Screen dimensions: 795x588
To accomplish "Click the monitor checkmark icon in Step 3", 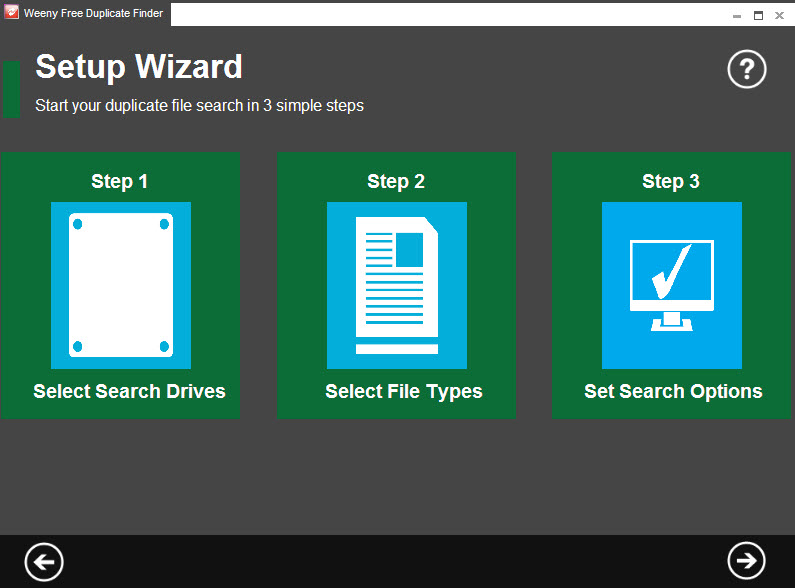I will click(672, 285).
